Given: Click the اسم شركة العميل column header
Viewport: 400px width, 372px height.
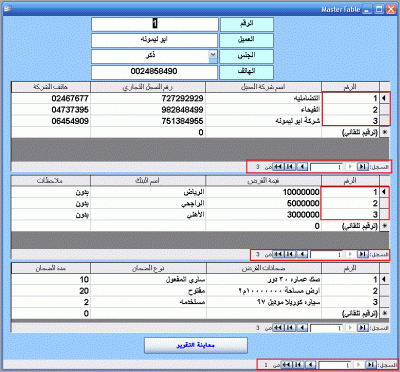Looking at the screenshot, I should pos(264,87).
